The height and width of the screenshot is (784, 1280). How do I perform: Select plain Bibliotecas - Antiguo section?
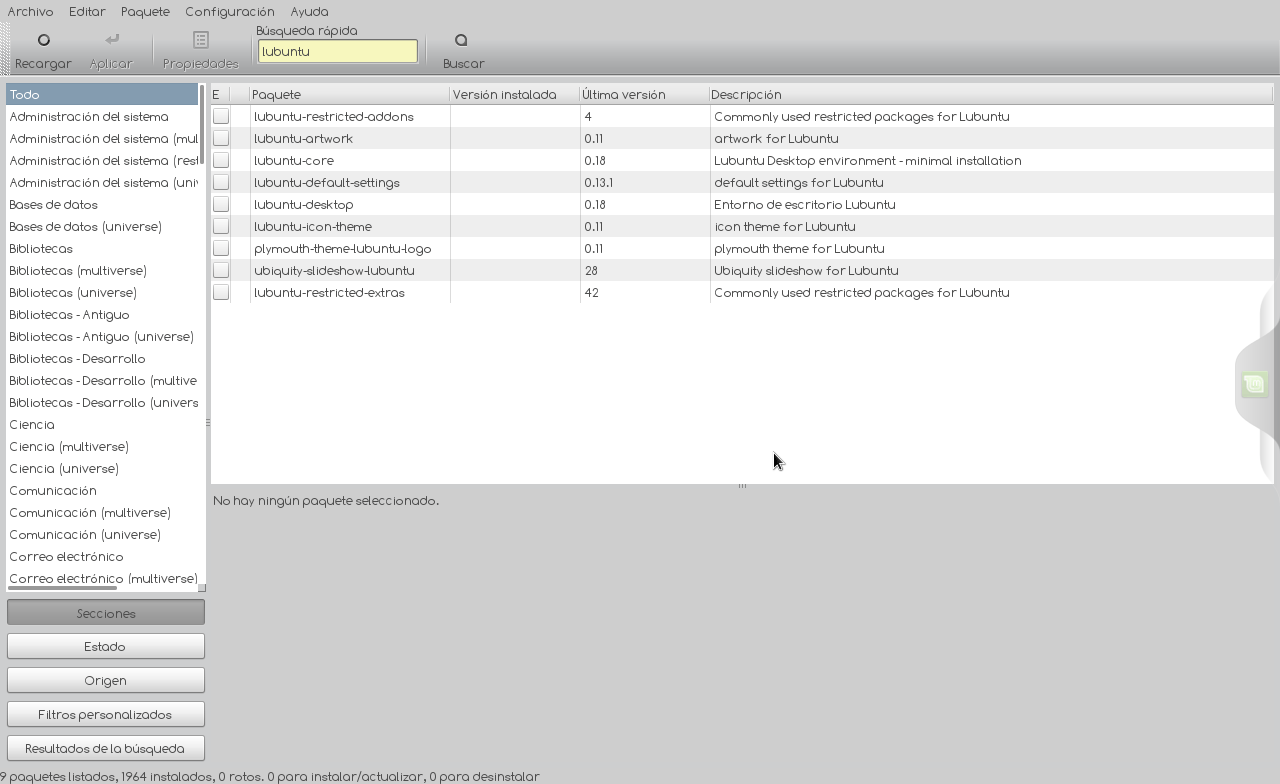[102, 314]
